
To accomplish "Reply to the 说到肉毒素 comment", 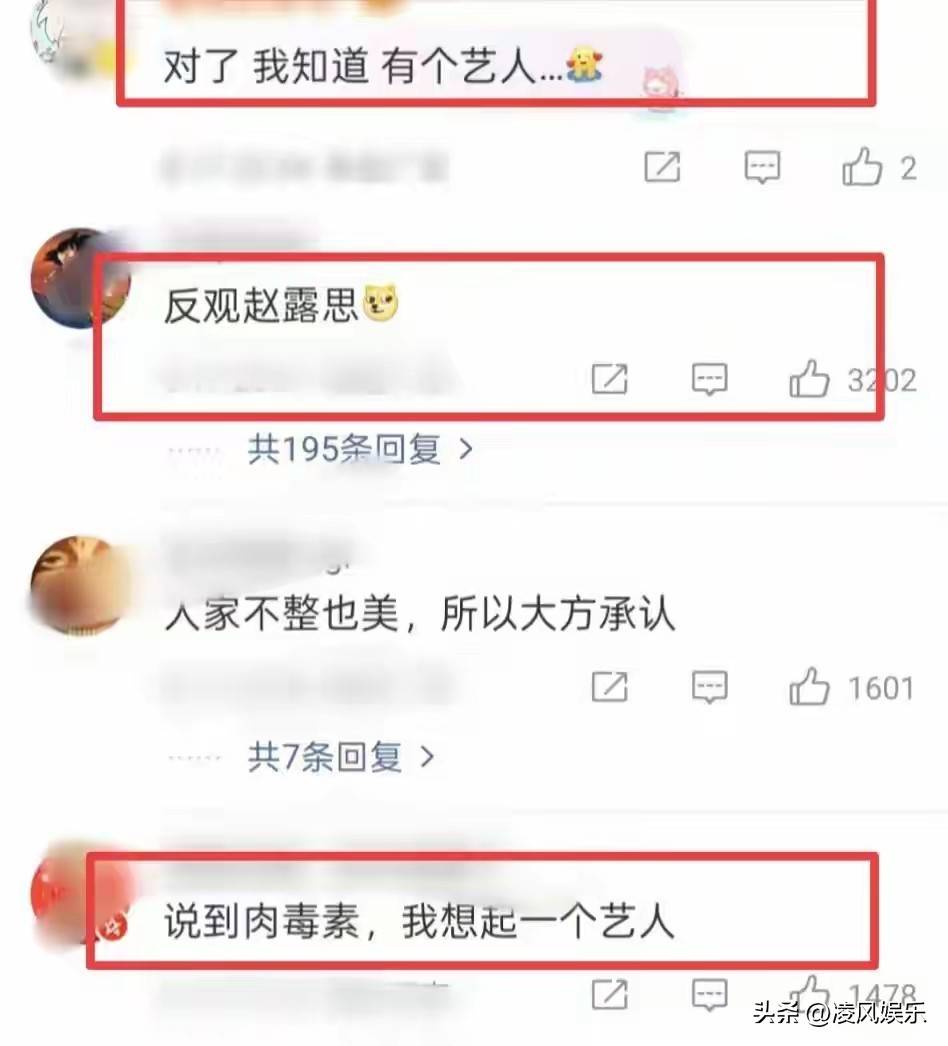I will 709,994.
